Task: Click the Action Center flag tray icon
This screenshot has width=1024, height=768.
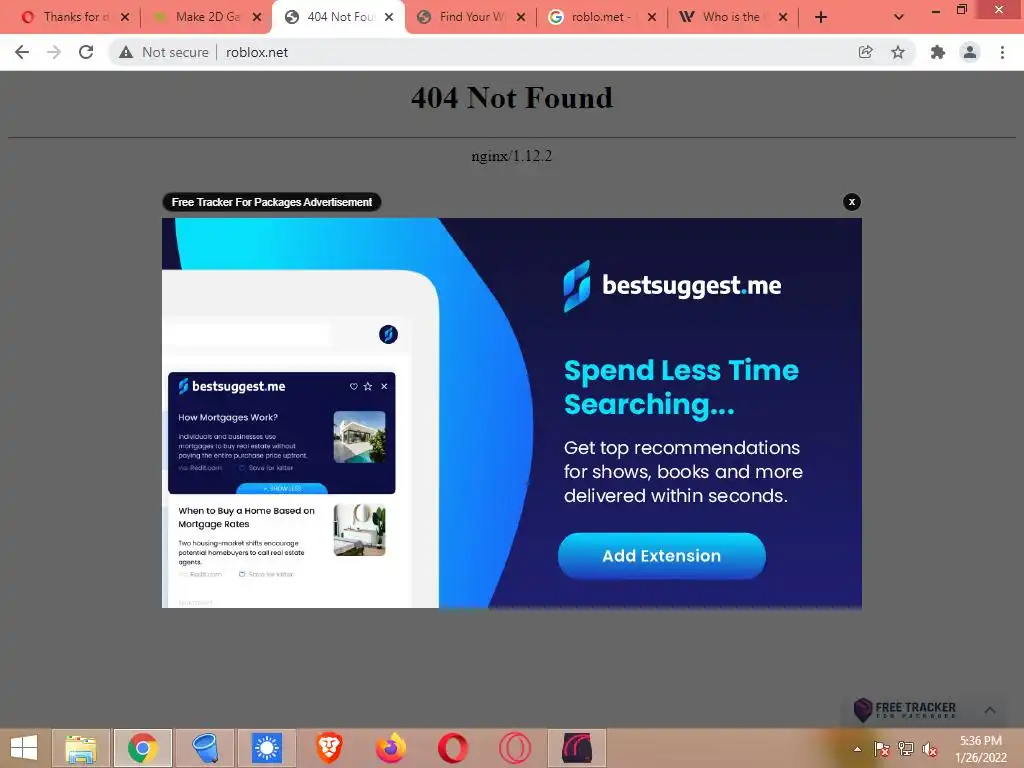Action: (x=881, y=749)
